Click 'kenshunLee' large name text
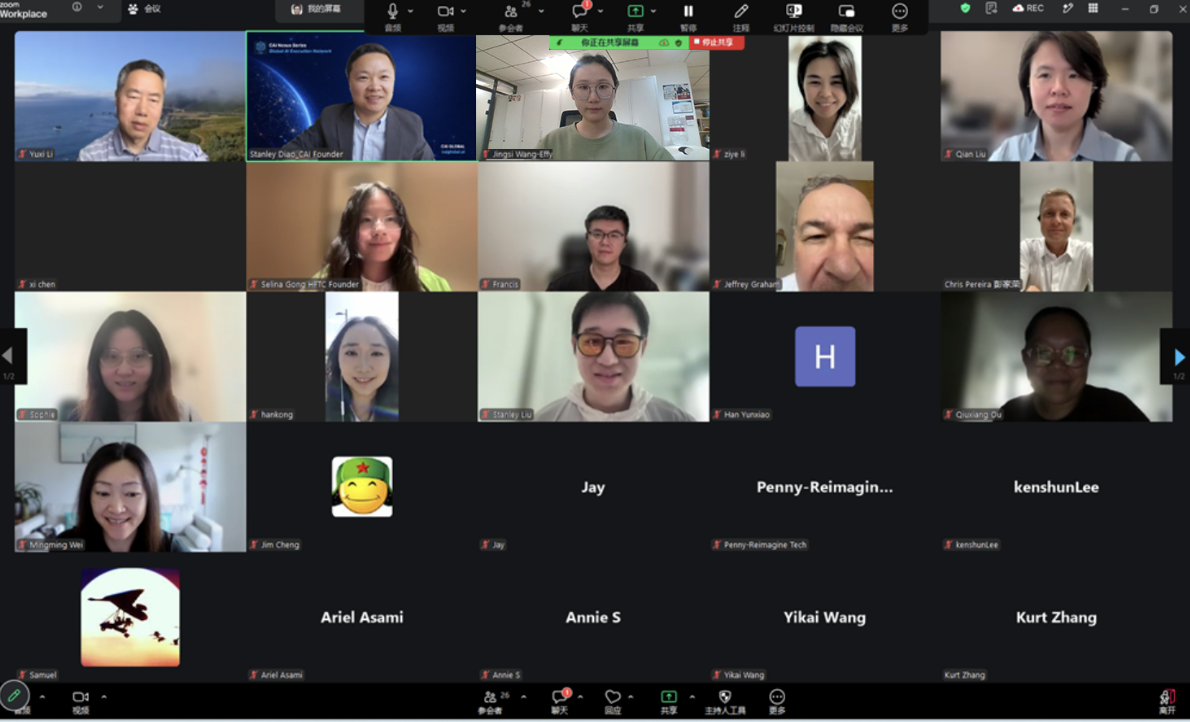The image size is (1190, 722). (1056, 487)
